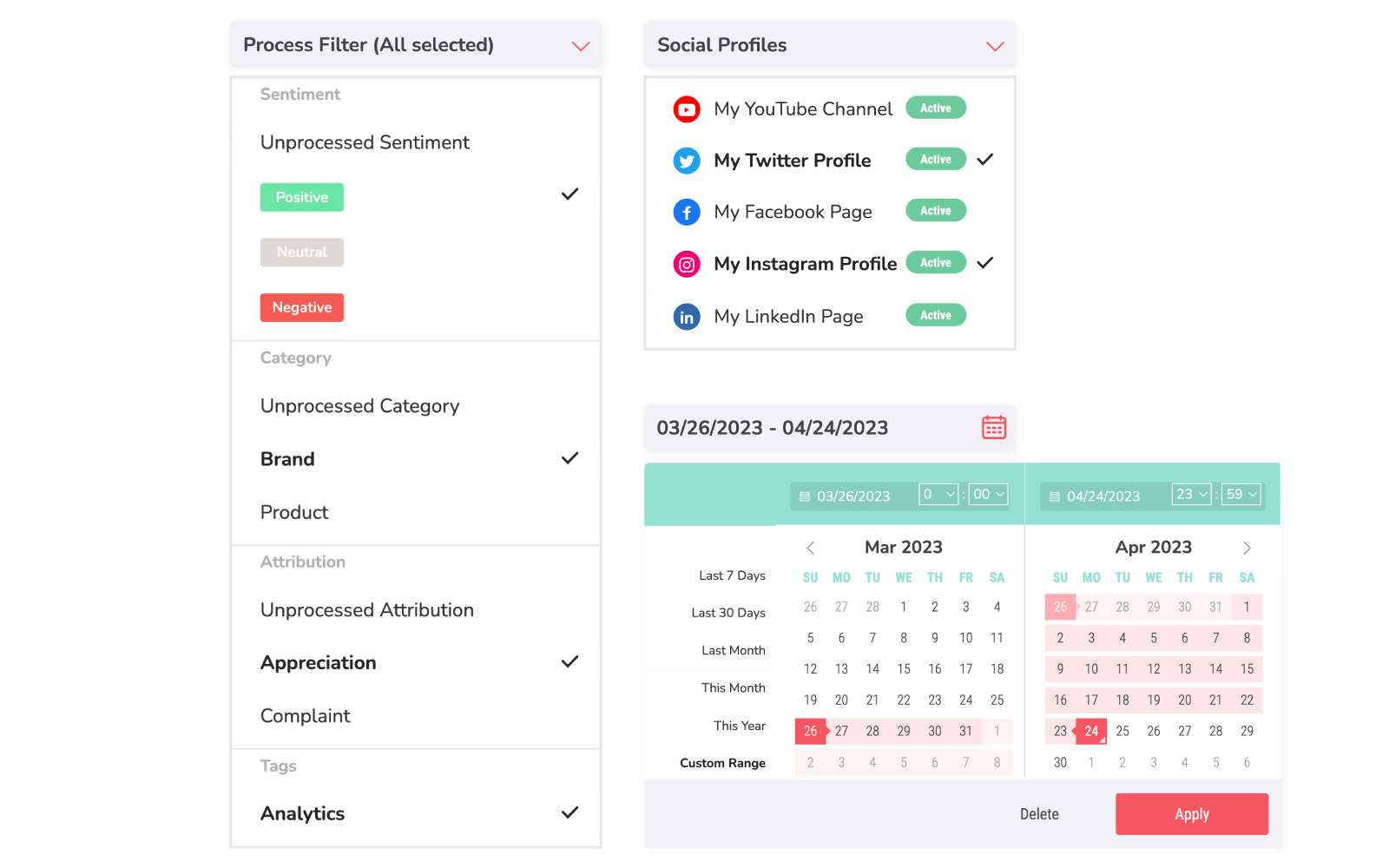Open the end time hour dropdown showing 23
Screen dimensions: 1389x868
click(1192, 494)
